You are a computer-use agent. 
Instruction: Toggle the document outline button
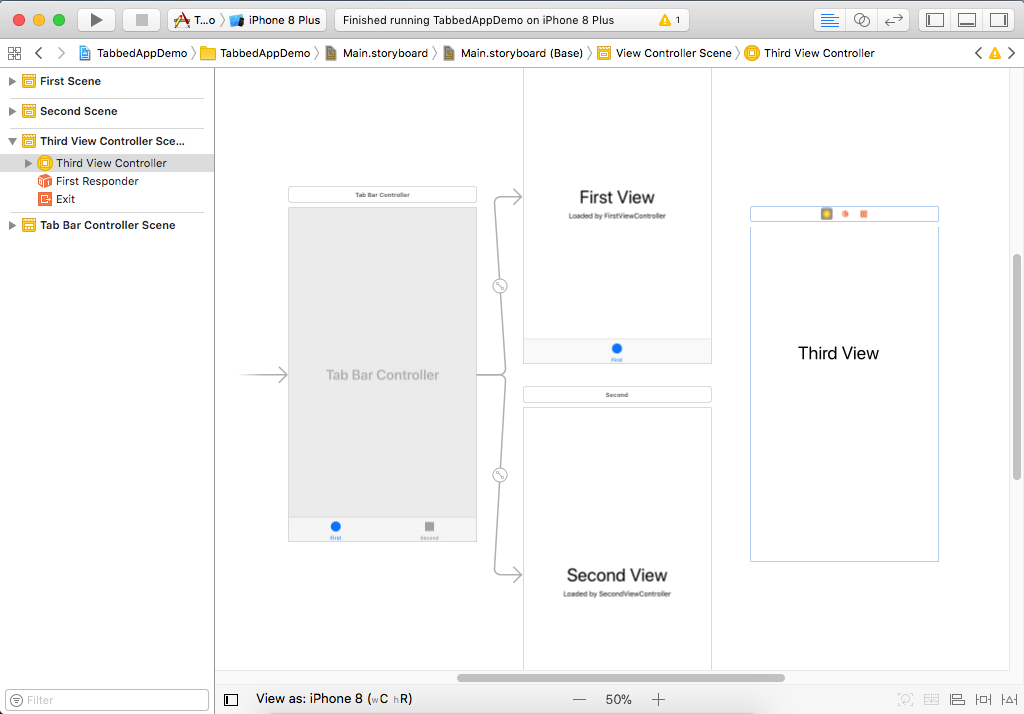point(231,700)
